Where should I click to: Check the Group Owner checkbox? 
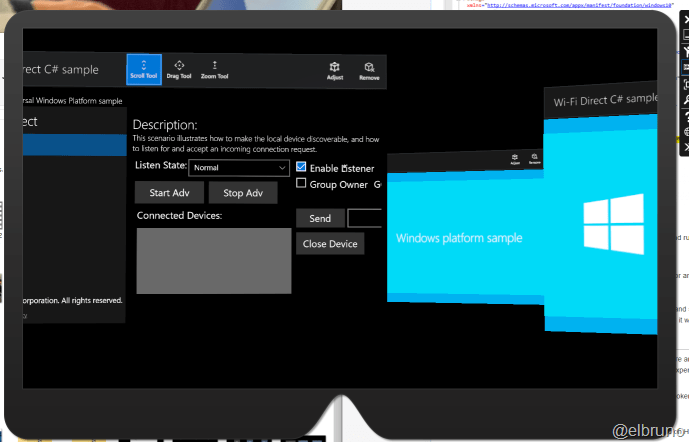[302, 184]
